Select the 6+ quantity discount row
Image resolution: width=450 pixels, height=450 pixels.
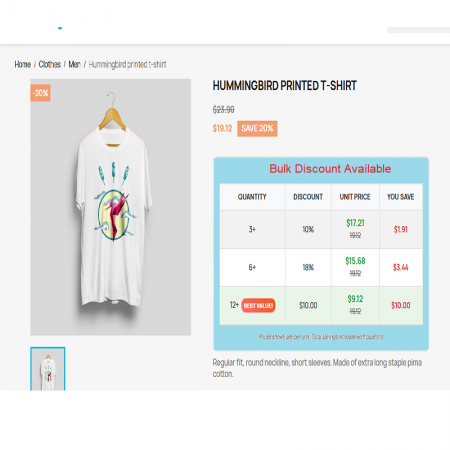click(321, 267)
